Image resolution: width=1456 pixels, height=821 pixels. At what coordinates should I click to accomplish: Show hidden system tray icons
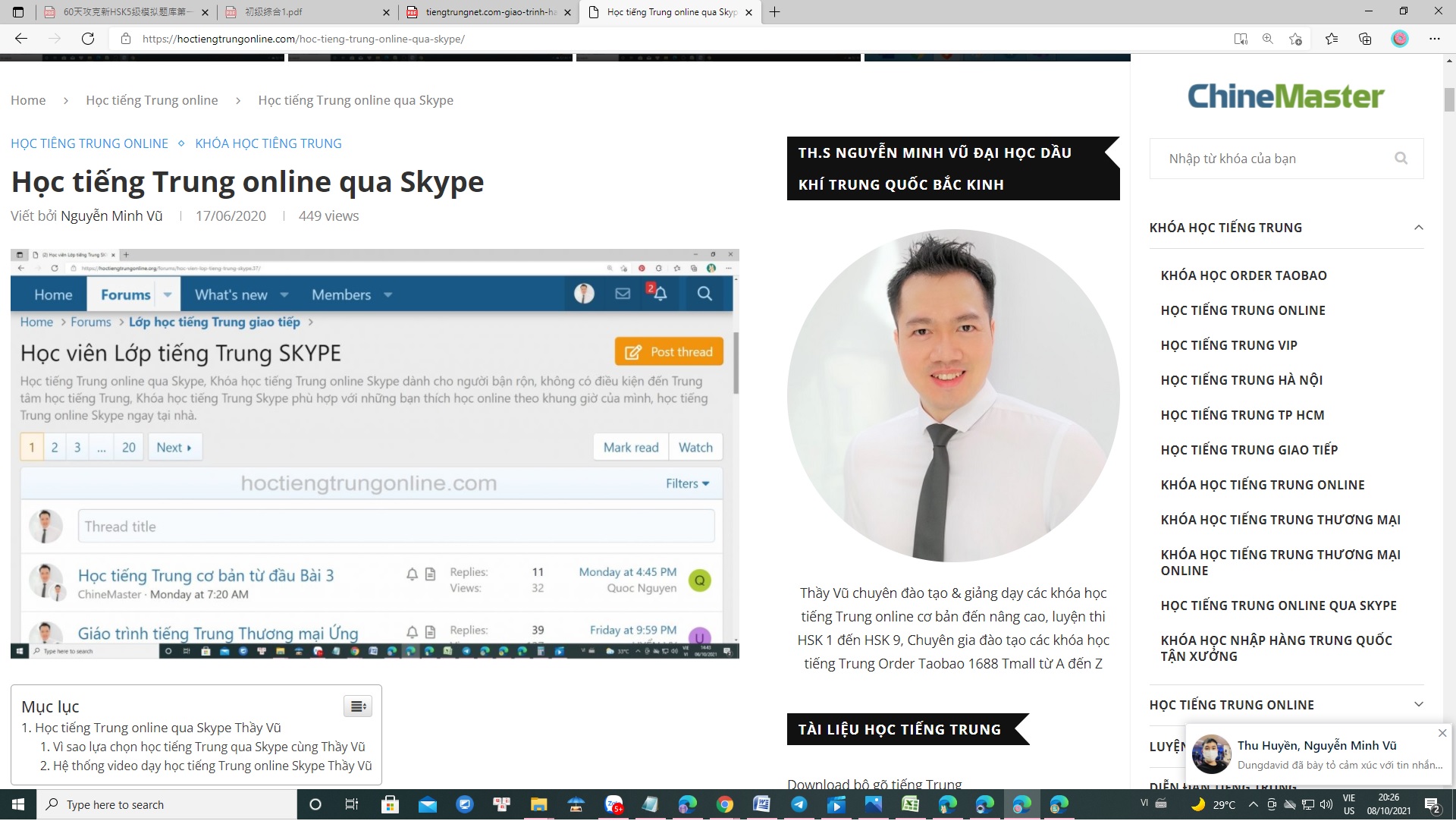click(1253, 805)
